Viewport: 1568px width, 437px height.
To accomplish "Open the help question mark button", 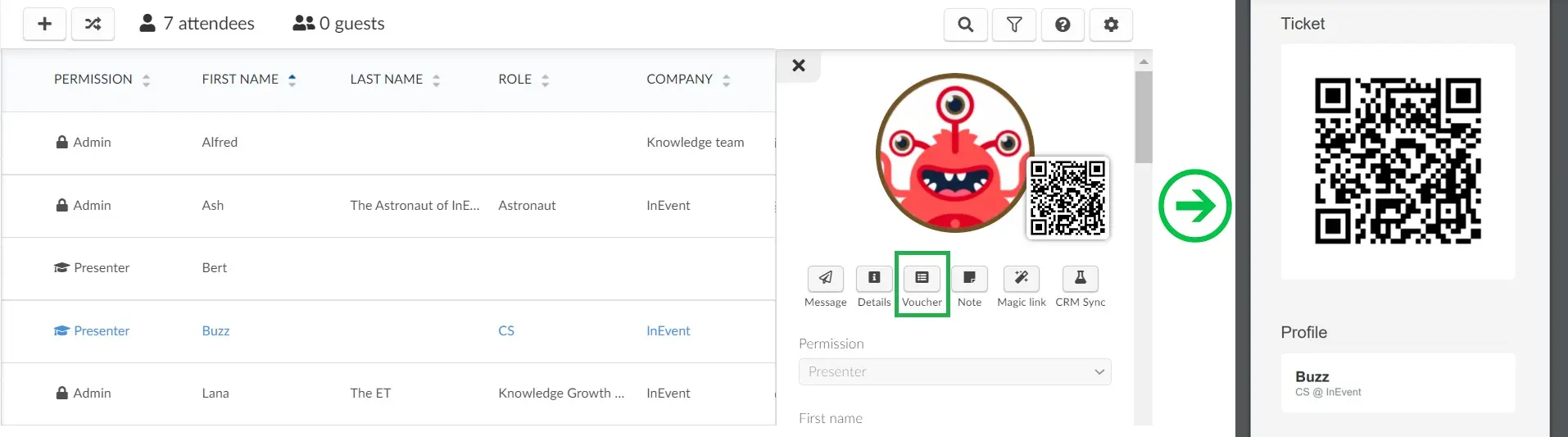I will pyautogui.click(x=1063, y=25).
